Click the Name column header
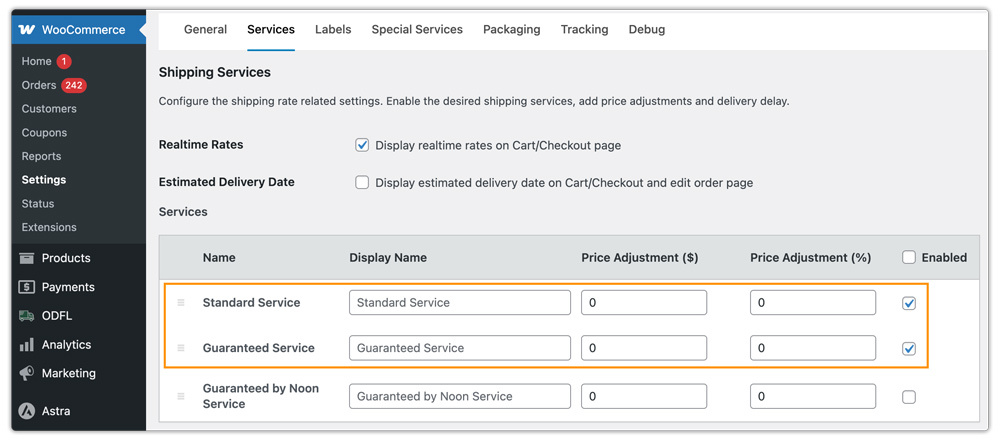 219,258
